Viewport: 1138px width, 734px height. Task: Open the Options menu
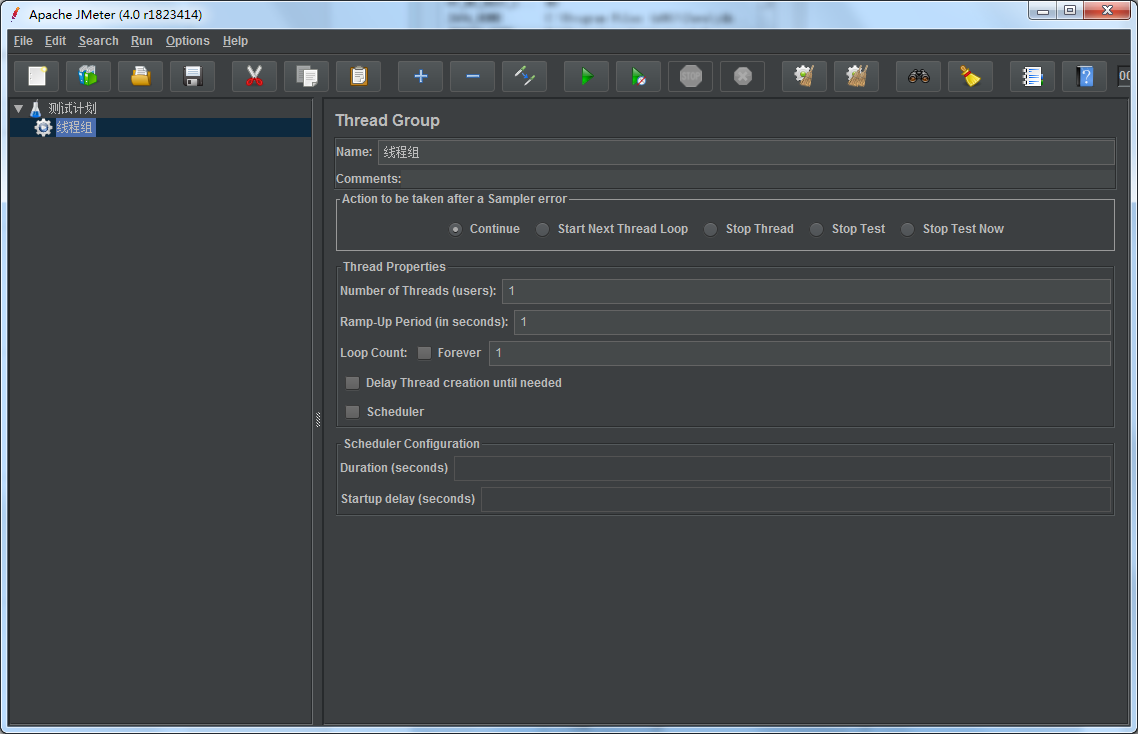pos(187,41)
